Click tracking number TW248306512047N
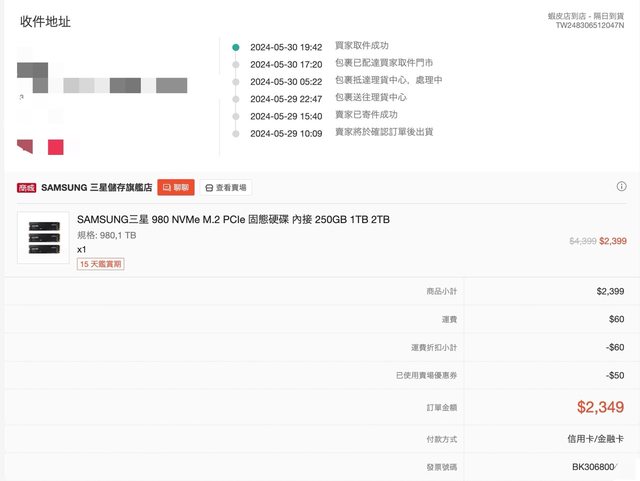640x481 pixels. click(590, 27)
